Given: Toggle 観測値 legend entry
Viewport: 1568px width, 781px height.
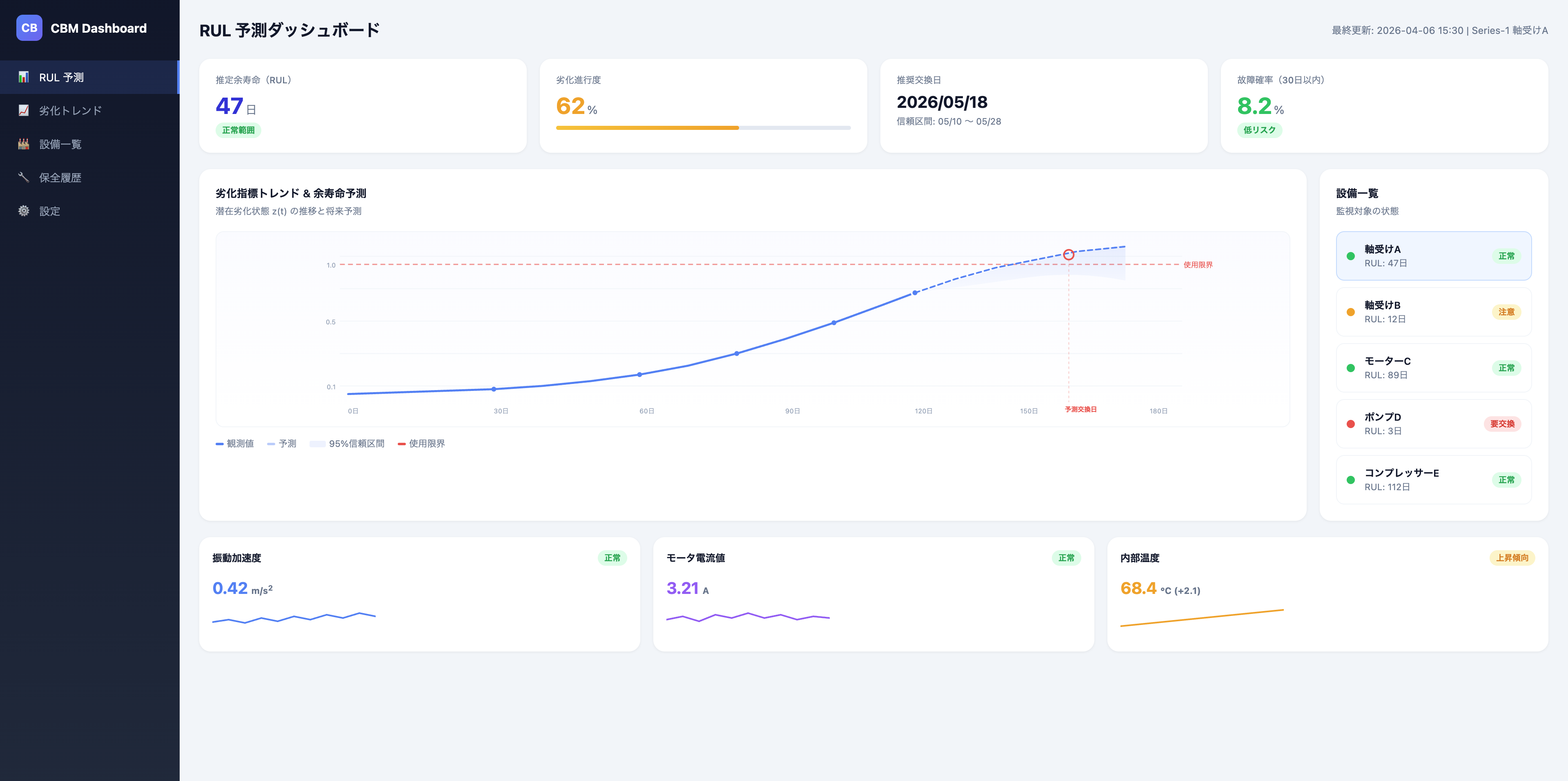Looking at the screenshot, I should click(235, 444).
